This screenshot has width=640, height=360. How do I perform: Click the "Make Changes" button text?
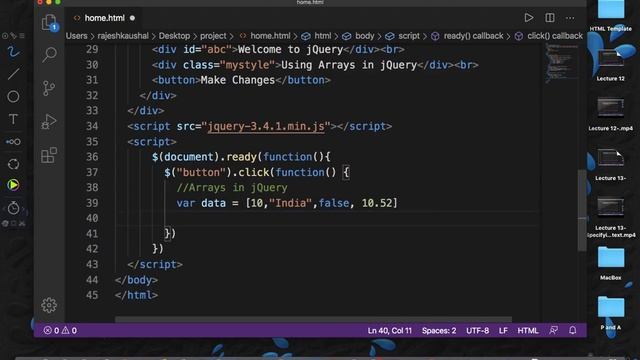[238, 80]
